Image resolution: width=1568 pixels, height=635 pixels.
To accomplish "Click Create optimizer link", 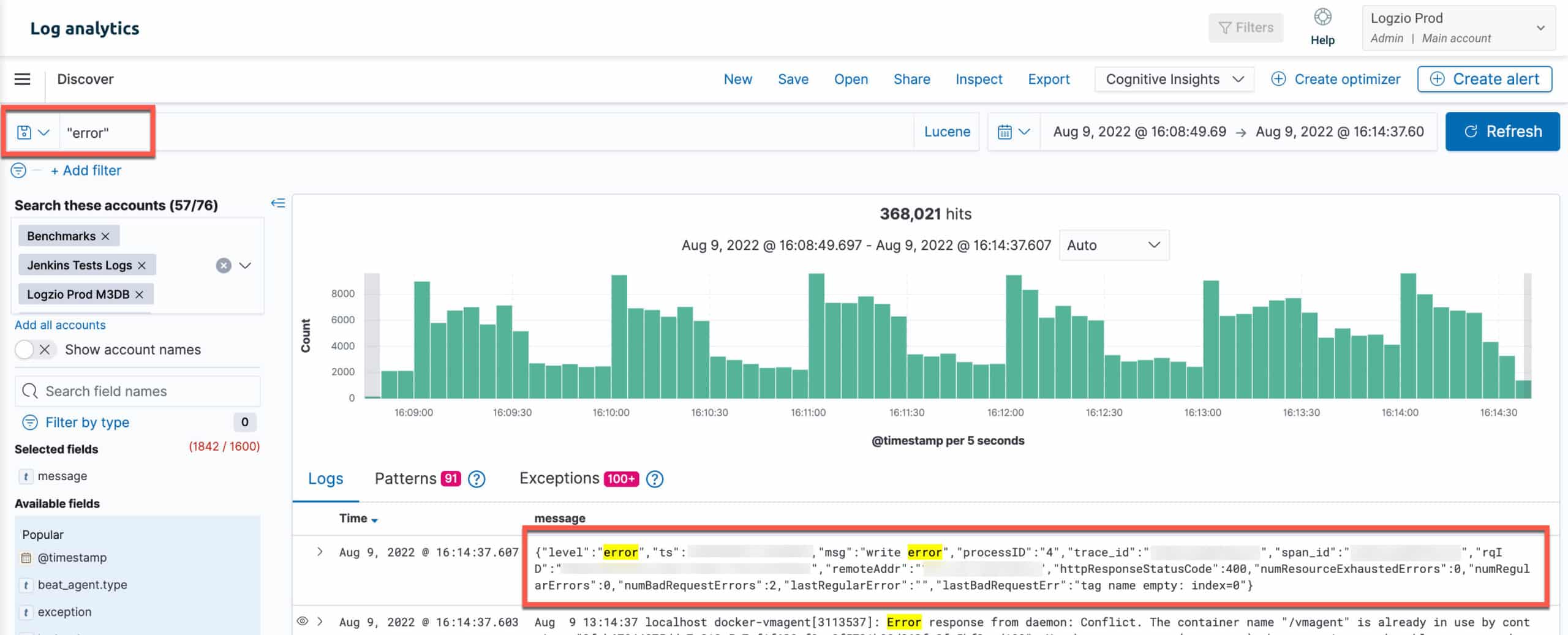I will point(1347,79).
